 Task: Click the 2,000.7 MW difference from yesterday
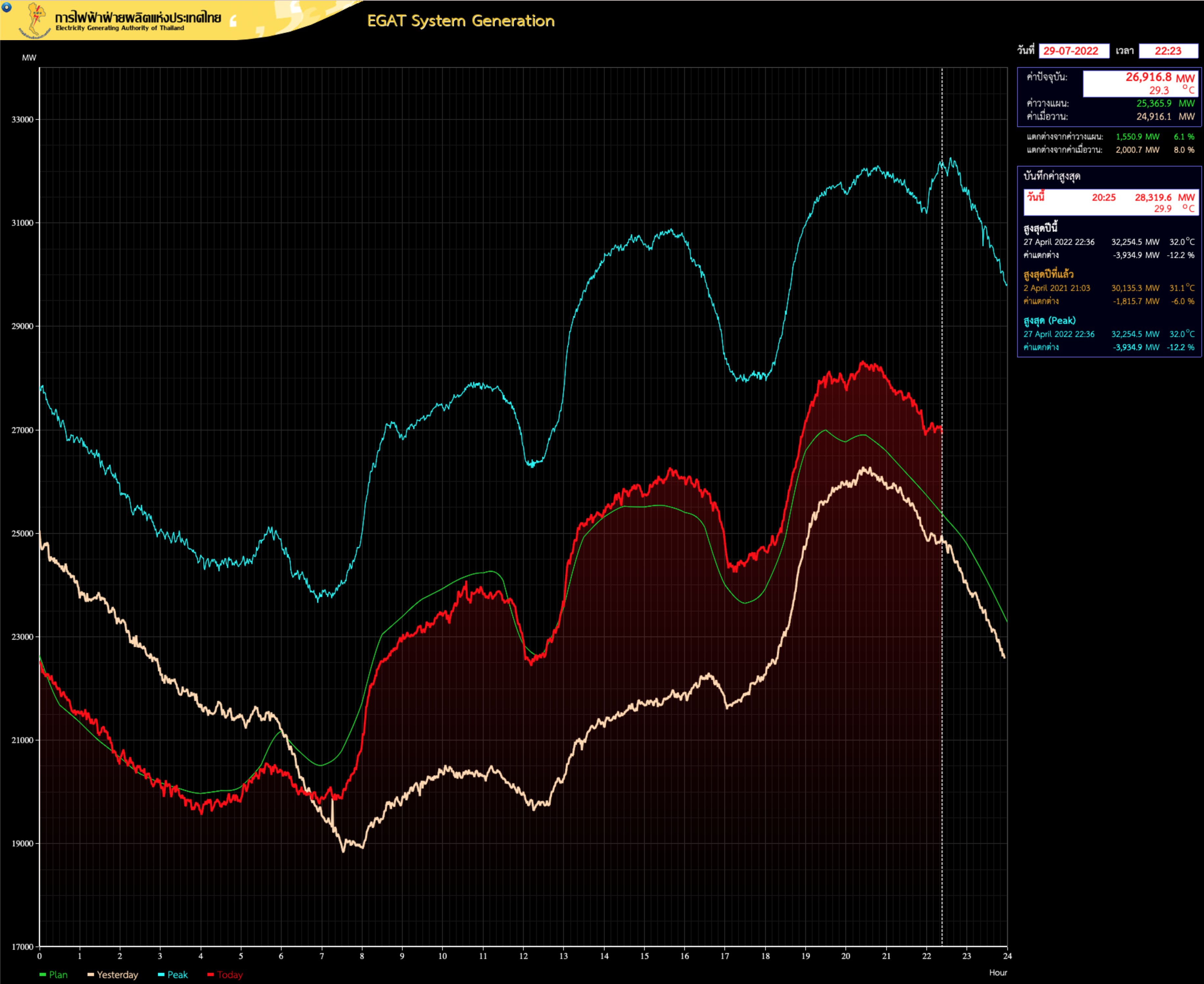pos(1137,150)
